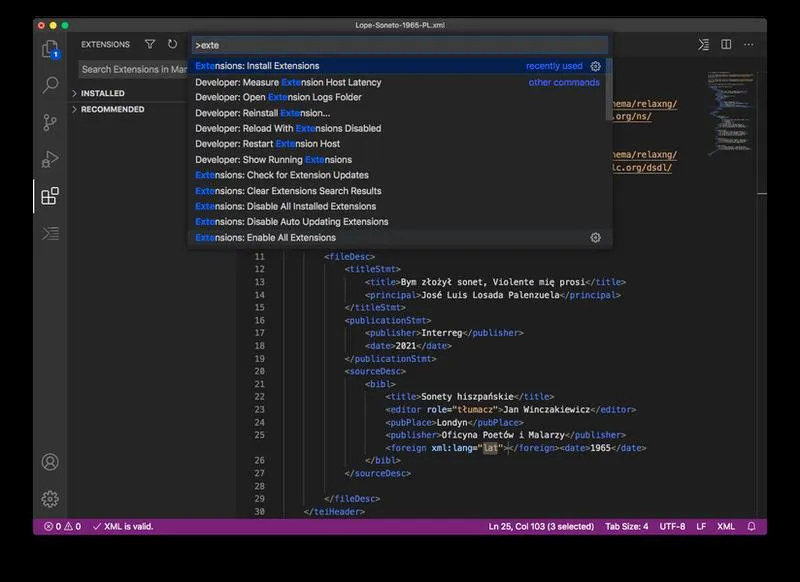800x582 pixels.
Task: Click the split editor icon
Action: point(726,44)
